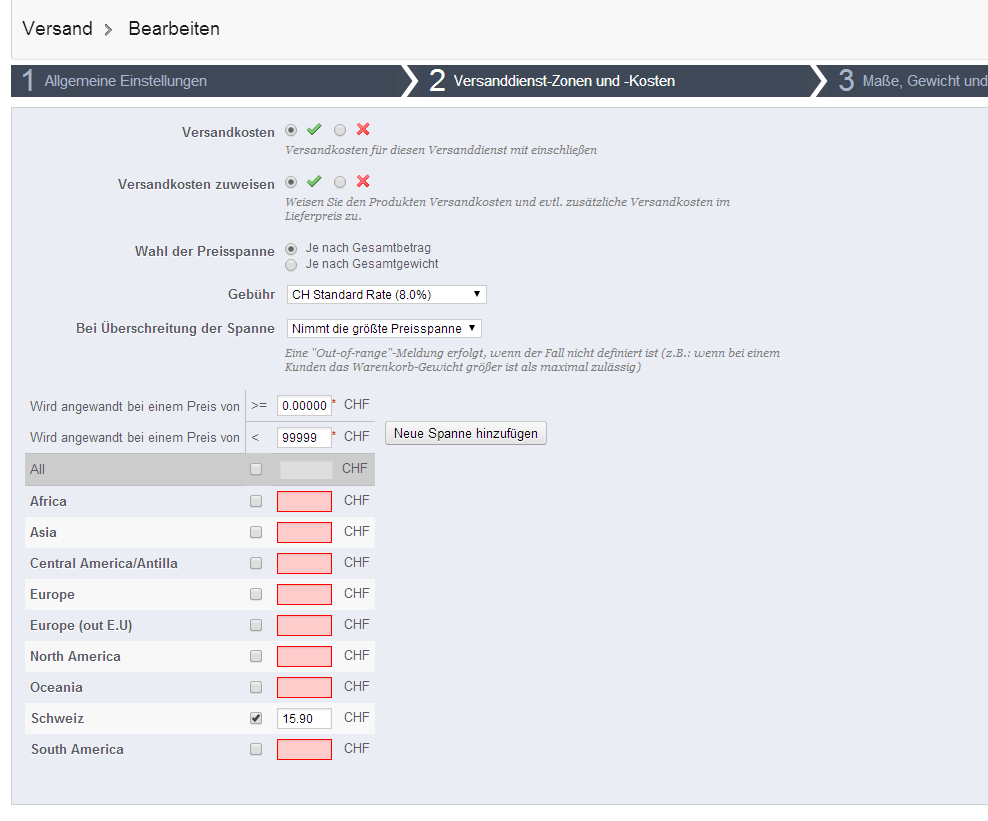Click the Europe (out E.U) price field
Screen dimensions: 988x821
pos(304,625)
